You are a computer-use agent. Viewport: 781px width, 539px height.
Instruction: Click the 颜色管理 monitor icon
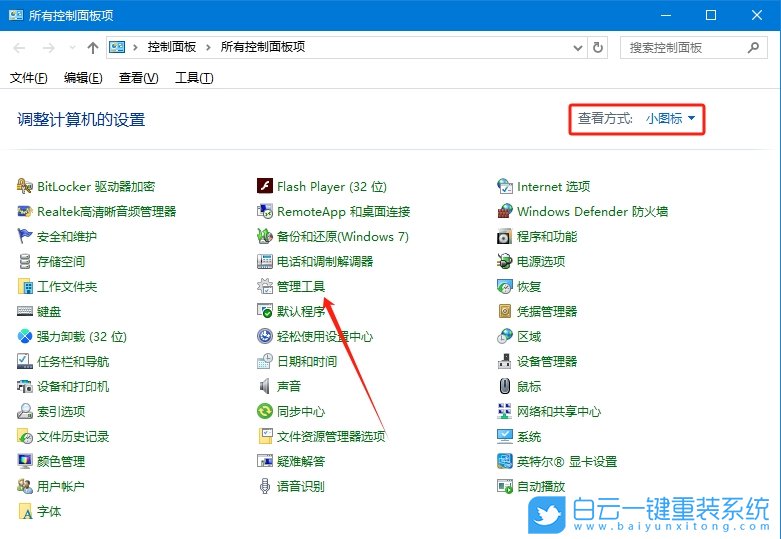24,461
